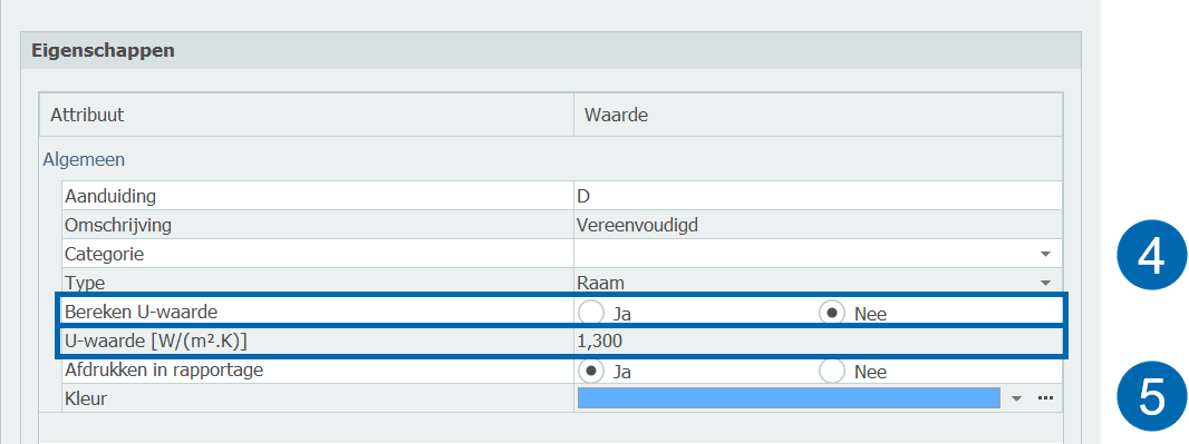Click the blue Kleur color swatch
The width and height of the screenshot is (1189, 444).
(x=789, y=398)
